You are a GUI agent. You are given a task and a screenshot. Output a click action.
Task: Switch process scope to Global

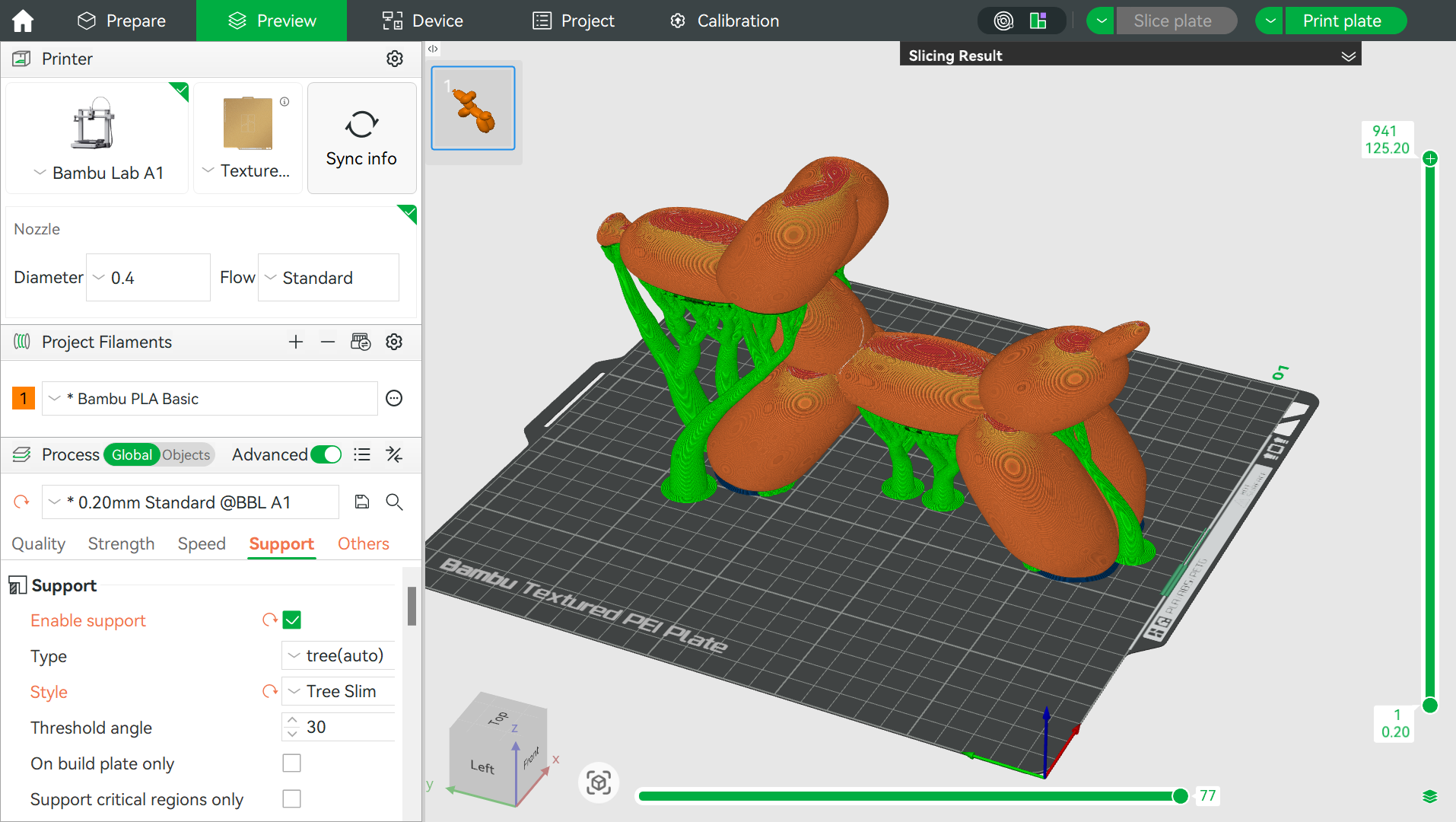(x=132, y=454)
